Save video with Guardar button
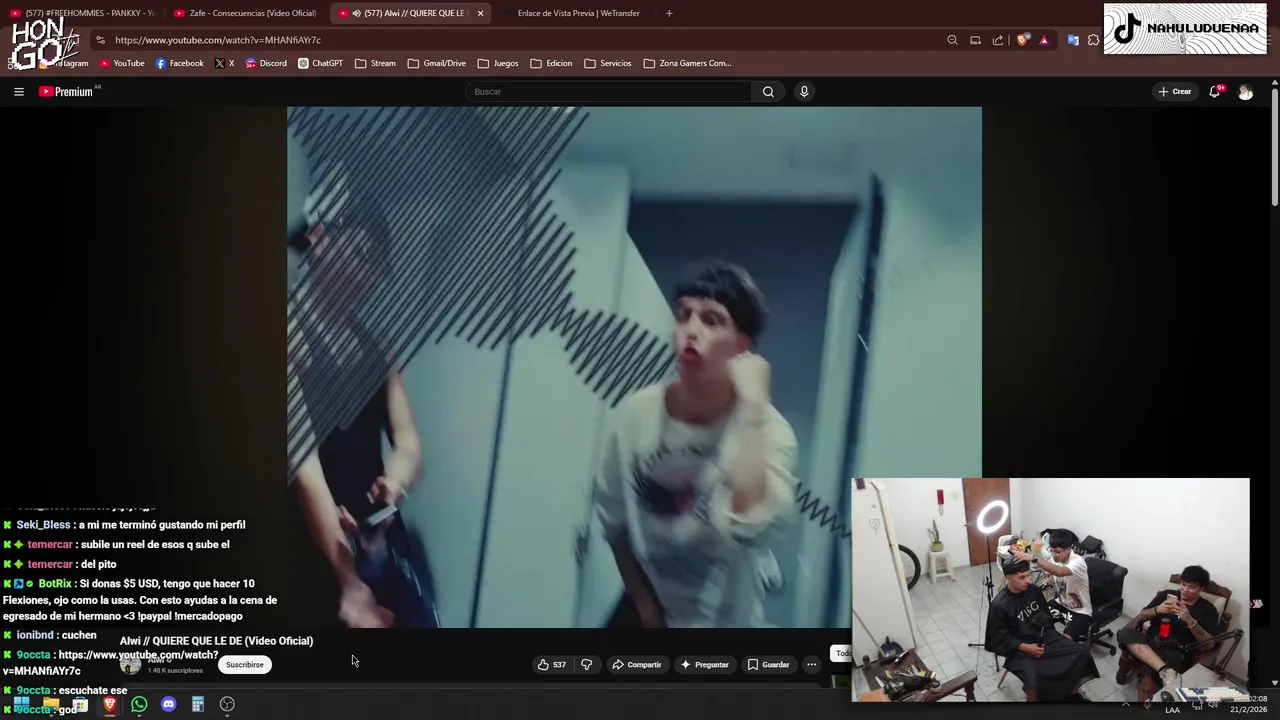The height and width of the screenshot is (720, 1280). 768,664
